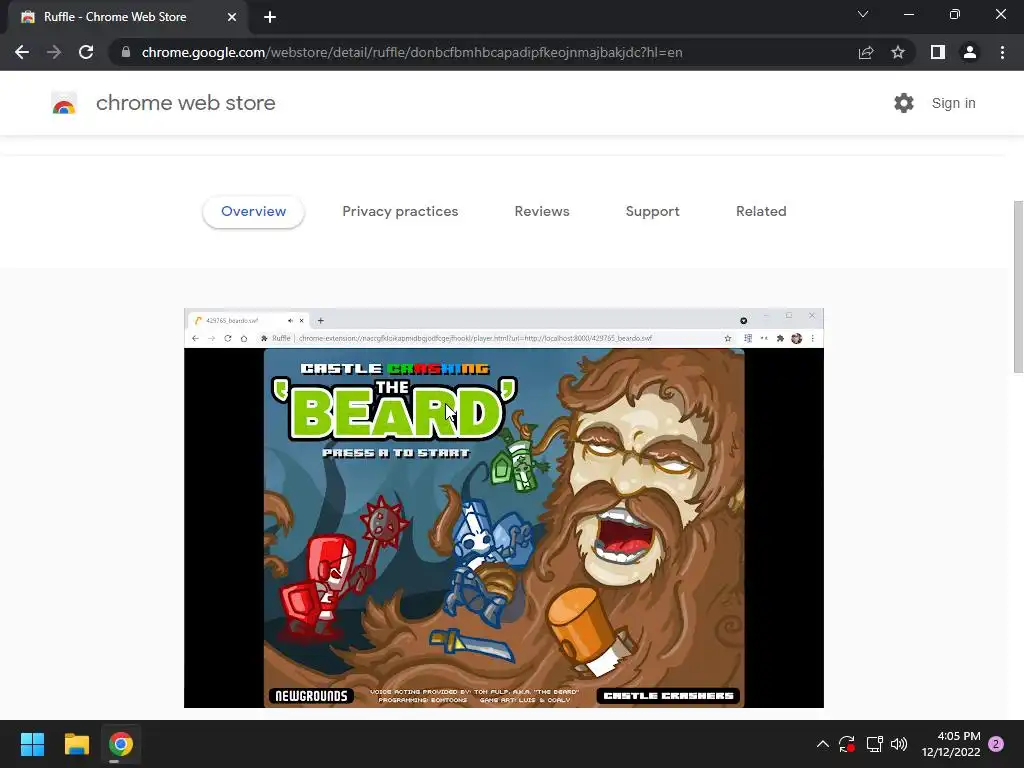Open the clock showing 4:05 PM

(951, 744)
